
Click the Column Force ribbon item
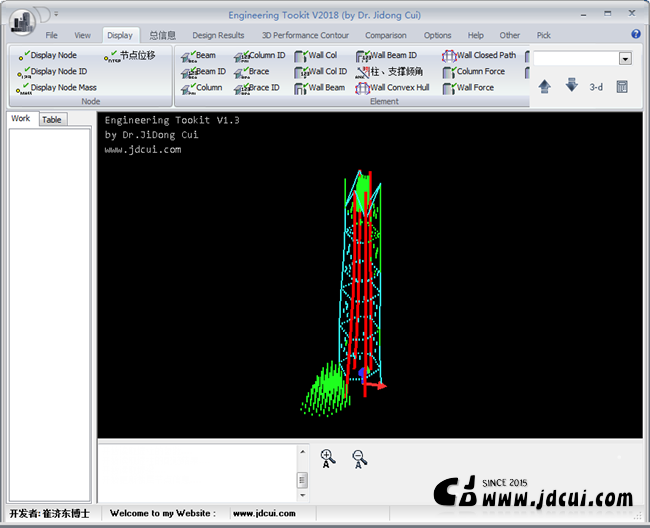coord(480,72)
